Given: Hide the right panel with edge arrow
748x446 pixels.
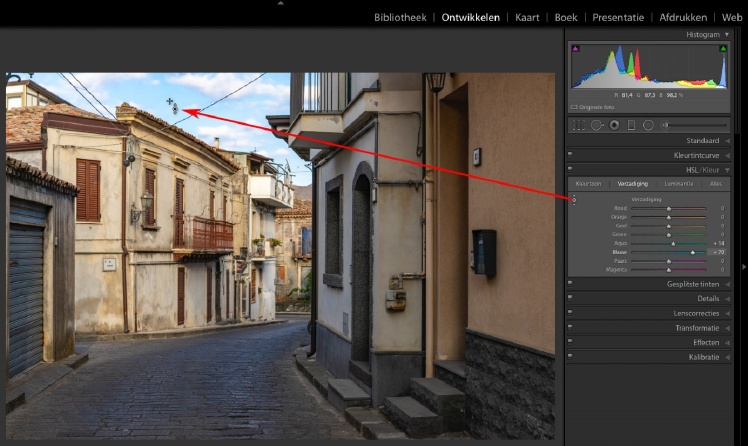Looking at the screenshot, I should coord(743,267).
